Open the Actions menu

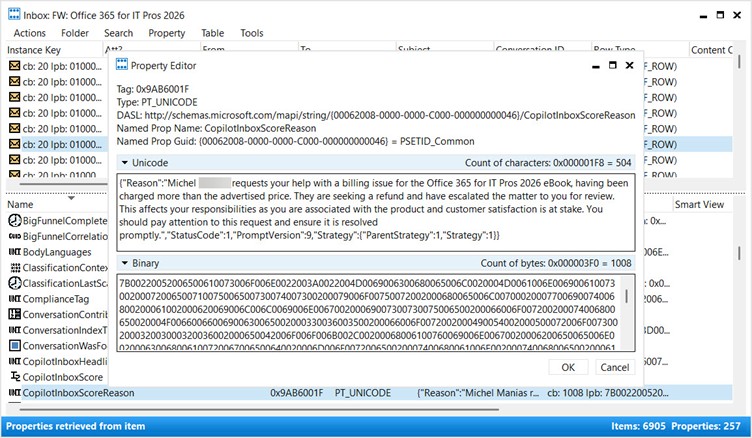coord(29,33)
